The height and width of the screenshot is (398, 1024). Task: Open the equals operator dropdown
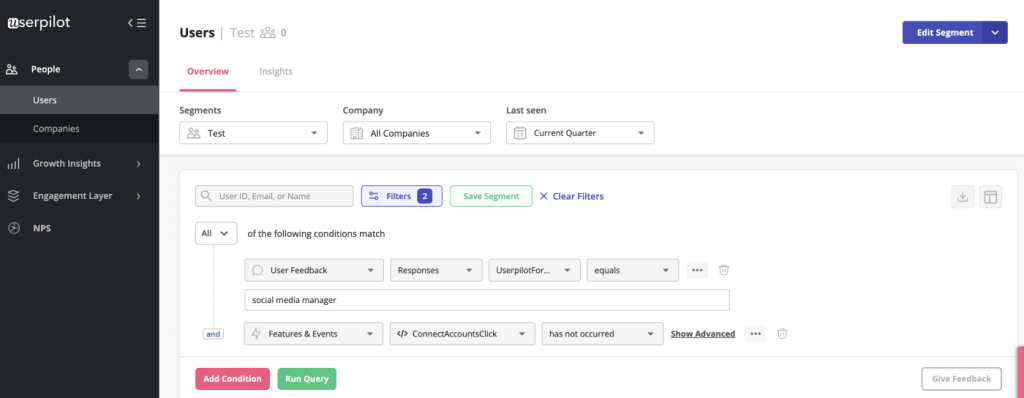click(632, 270)
